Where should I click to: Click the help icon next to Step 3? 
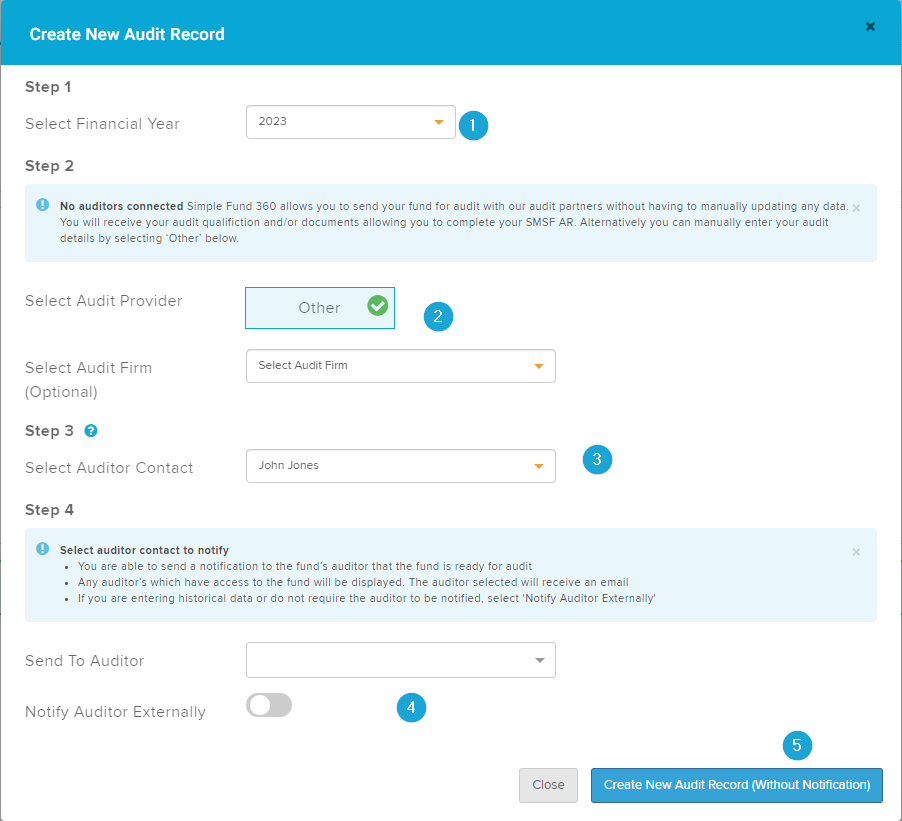91,431
